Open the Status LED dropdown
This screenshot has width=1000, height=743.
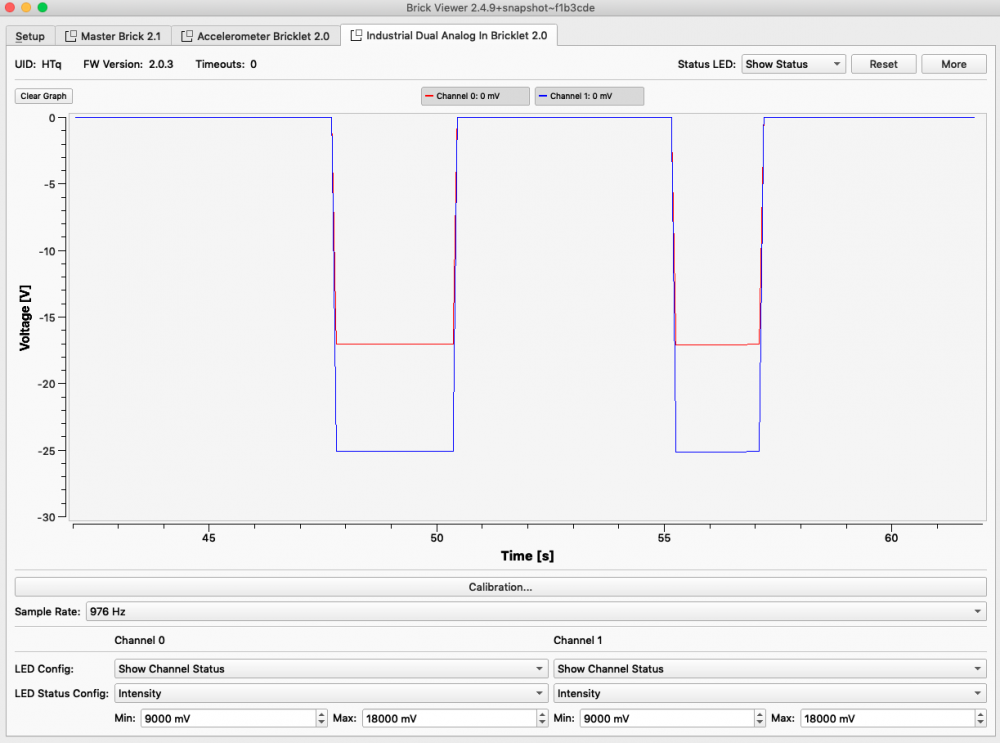[793, 64]
